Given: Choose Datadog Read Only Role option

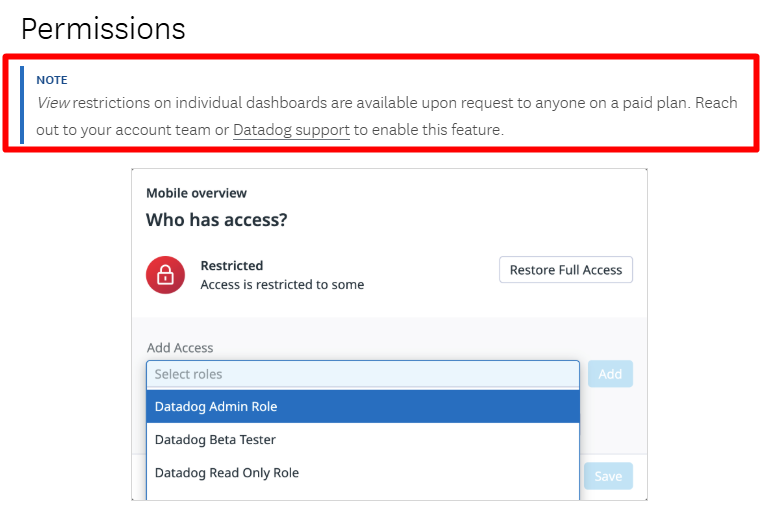Looking at the screenshot, I should 363,473.
